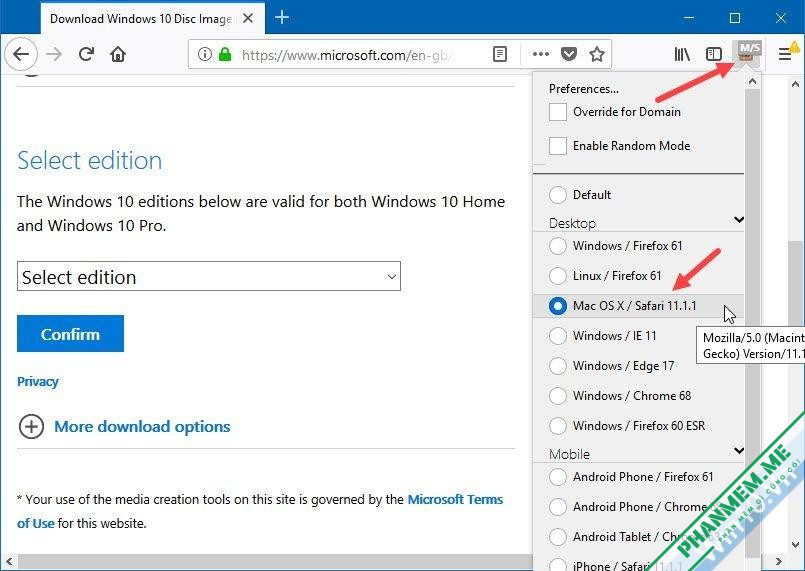This screenshot has height=571, width=805.
Task: Click the green padlock icon
Action: click(x=225, y=54)
